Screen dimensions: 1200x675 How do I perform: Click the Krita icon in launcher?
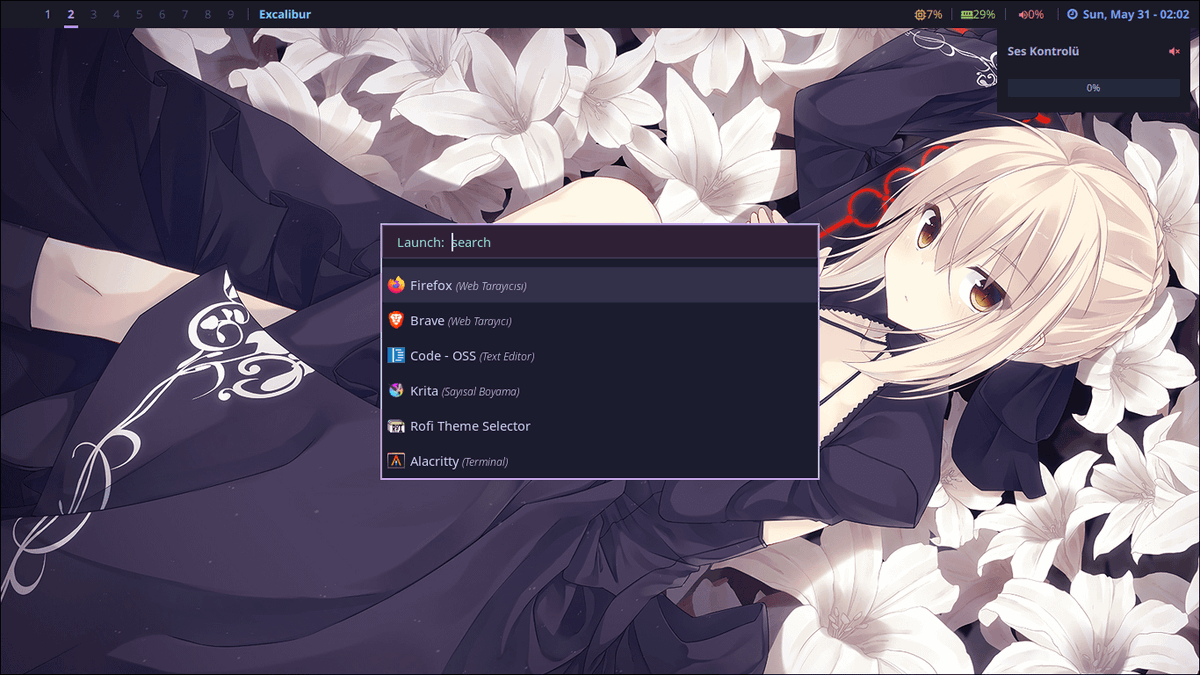[396, 390]
